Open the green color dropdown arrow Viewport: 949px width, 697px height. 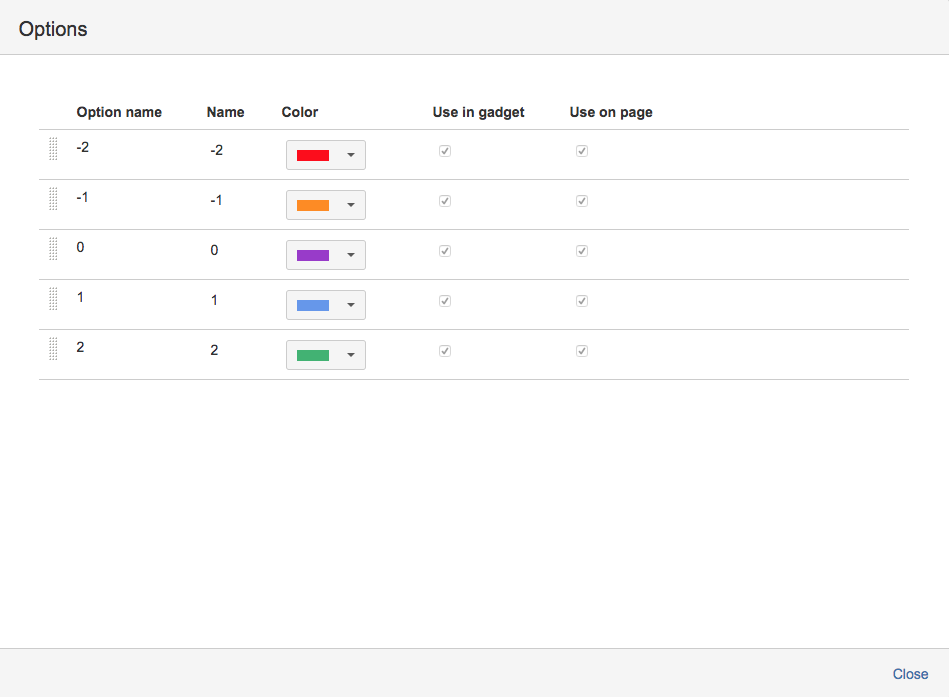350,355
